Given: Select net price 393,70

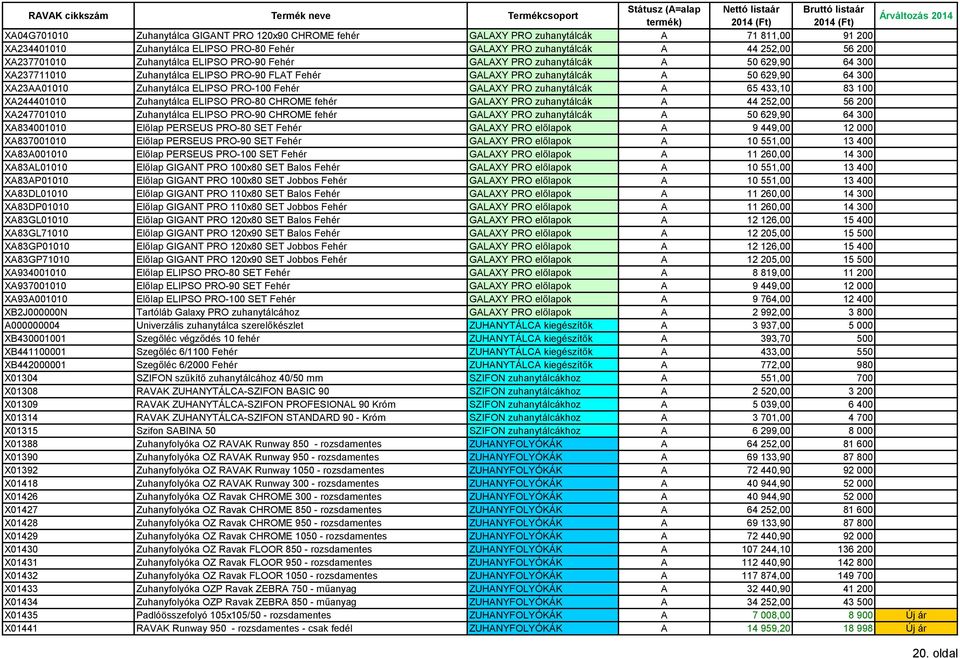Looking at the screenshot, I should coord(751,338).
